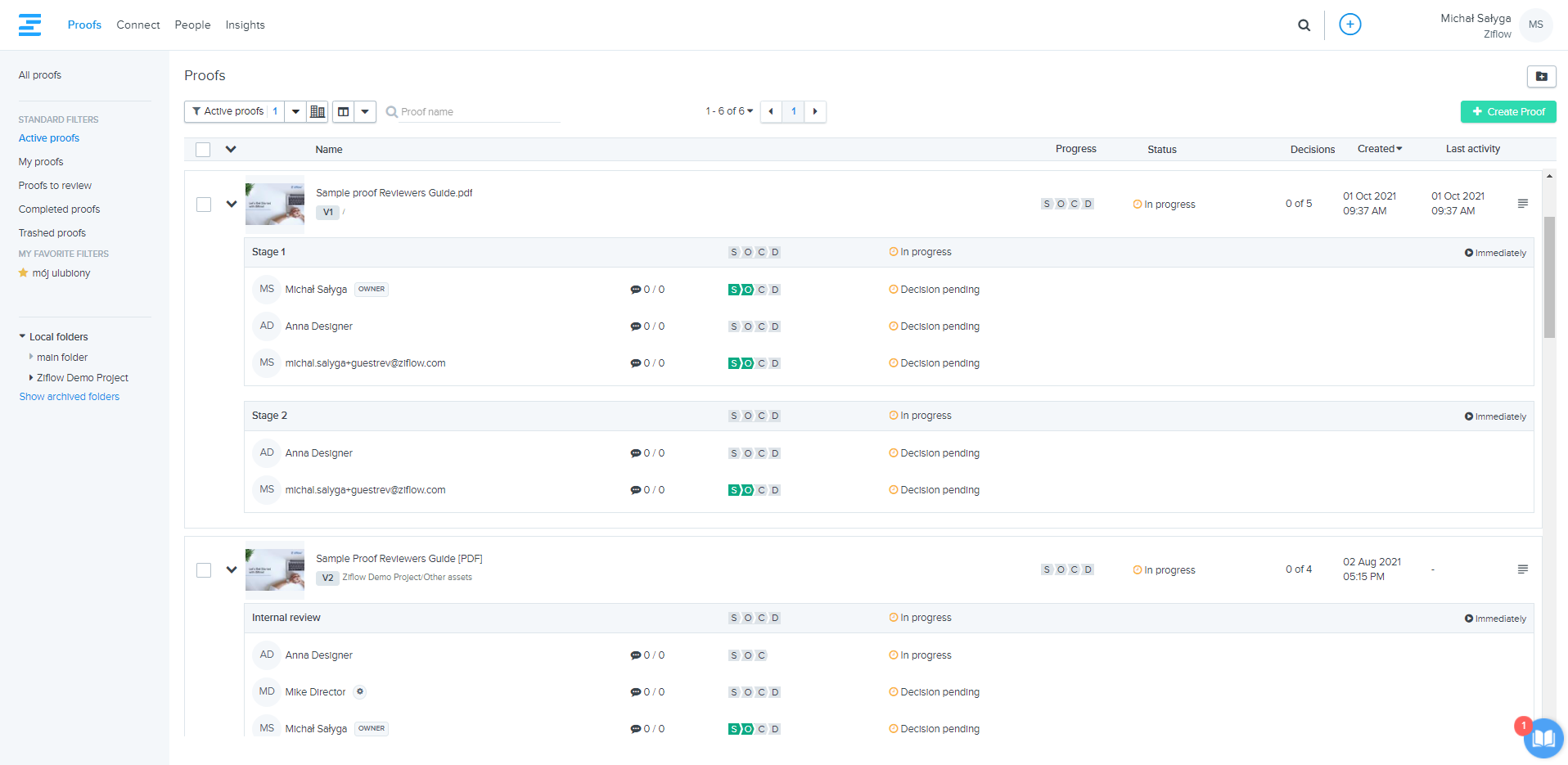Screen dimensions: 1568x765
Task: Click the blue circled plus icon
Action: (x=1349, y=25)
